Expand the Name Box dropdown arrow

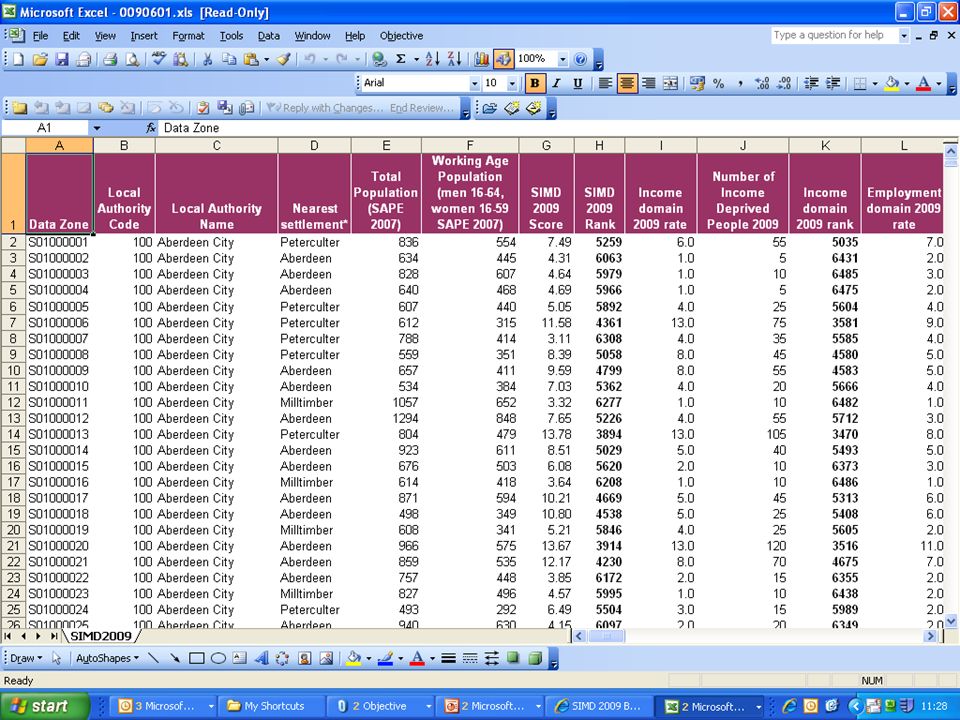tap(97, 128)
